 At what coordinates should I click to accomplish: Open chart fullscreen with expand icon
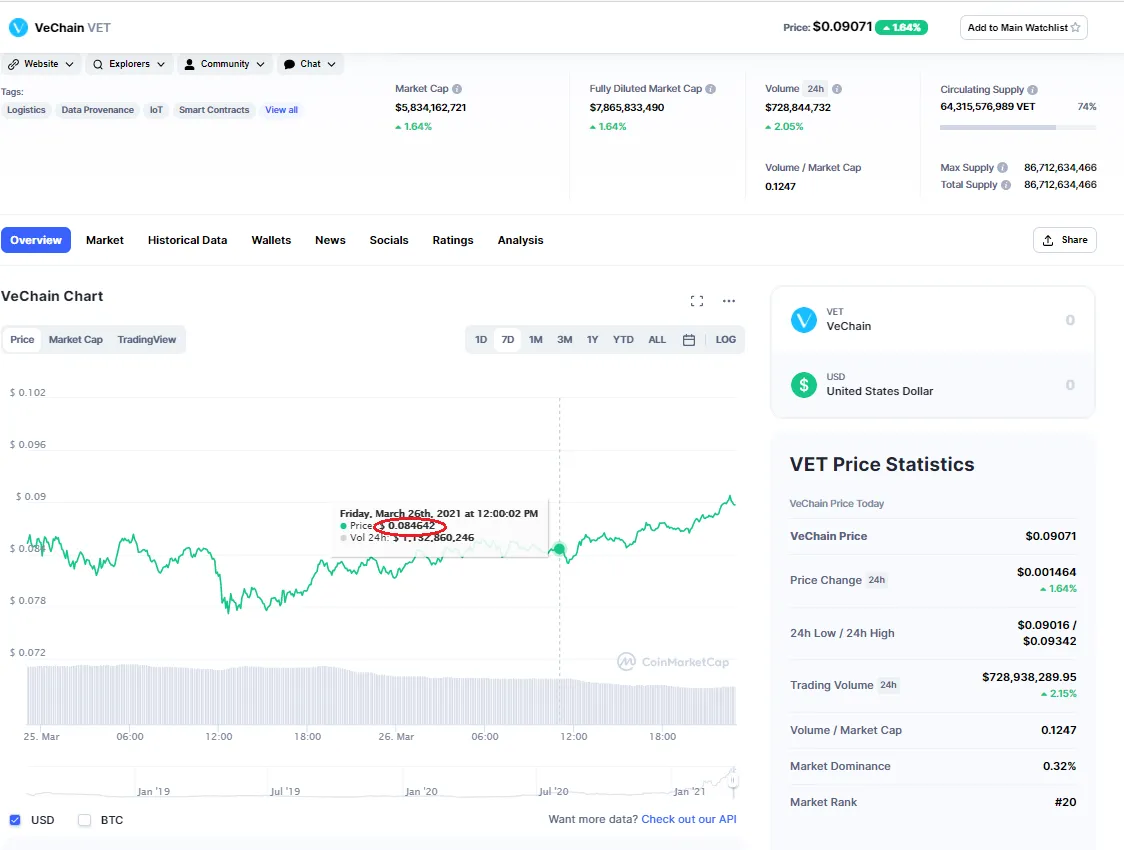[697, 301]
